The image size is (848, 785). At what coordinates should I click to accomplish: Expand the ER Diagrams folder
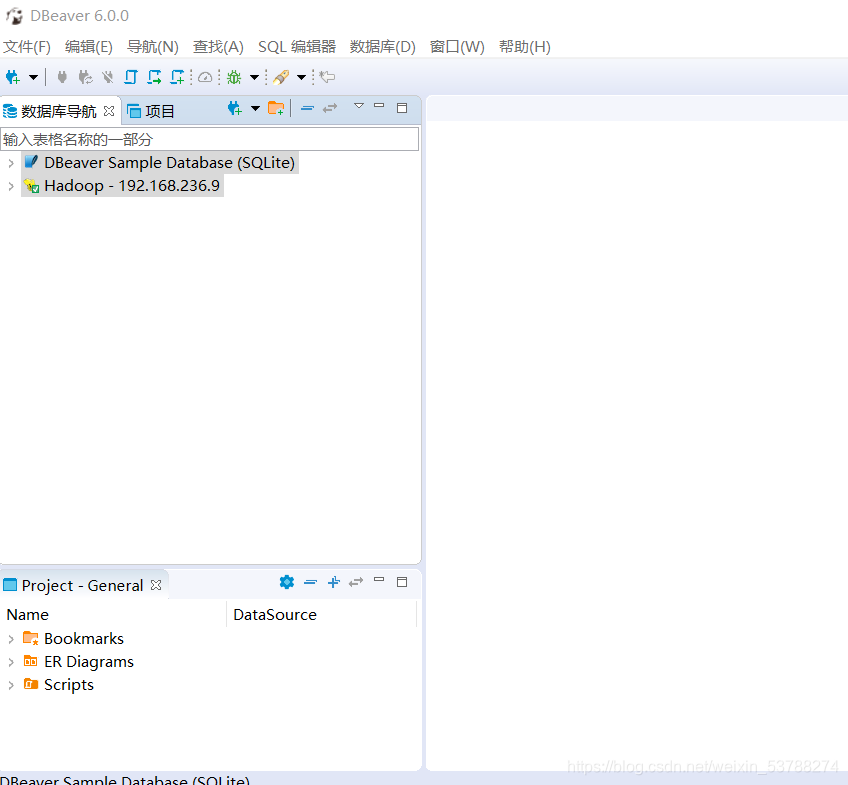click(11, 662)
